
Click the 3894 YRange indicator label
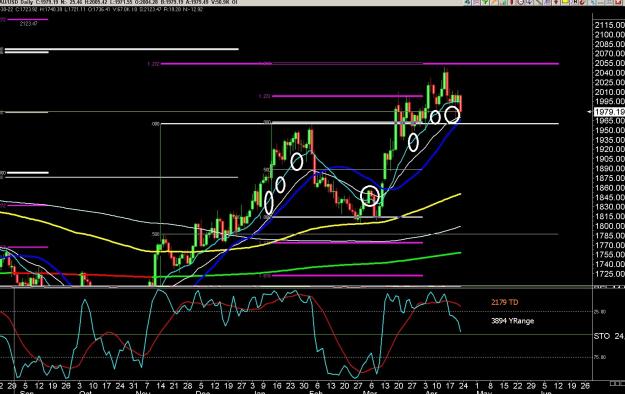coord(513,321)
